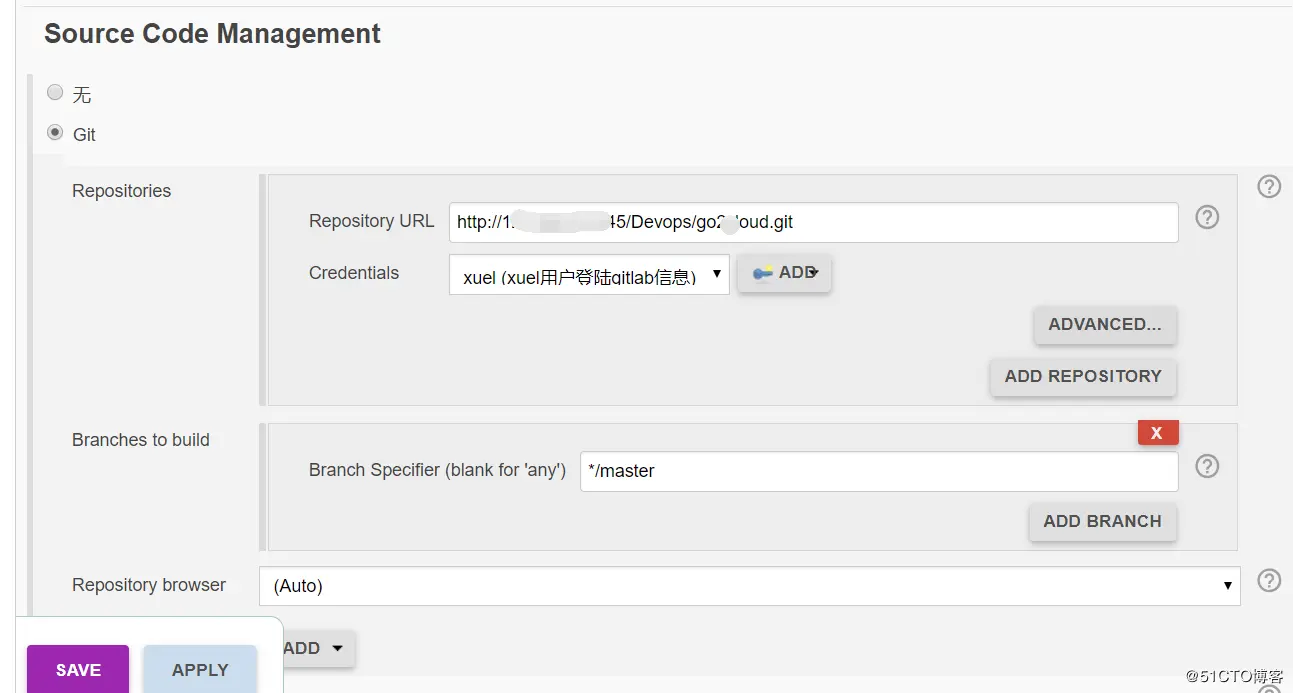Open the Credentials dropdown showing xuel
Screen dimensions: 1293x693
tap(589, 275)
